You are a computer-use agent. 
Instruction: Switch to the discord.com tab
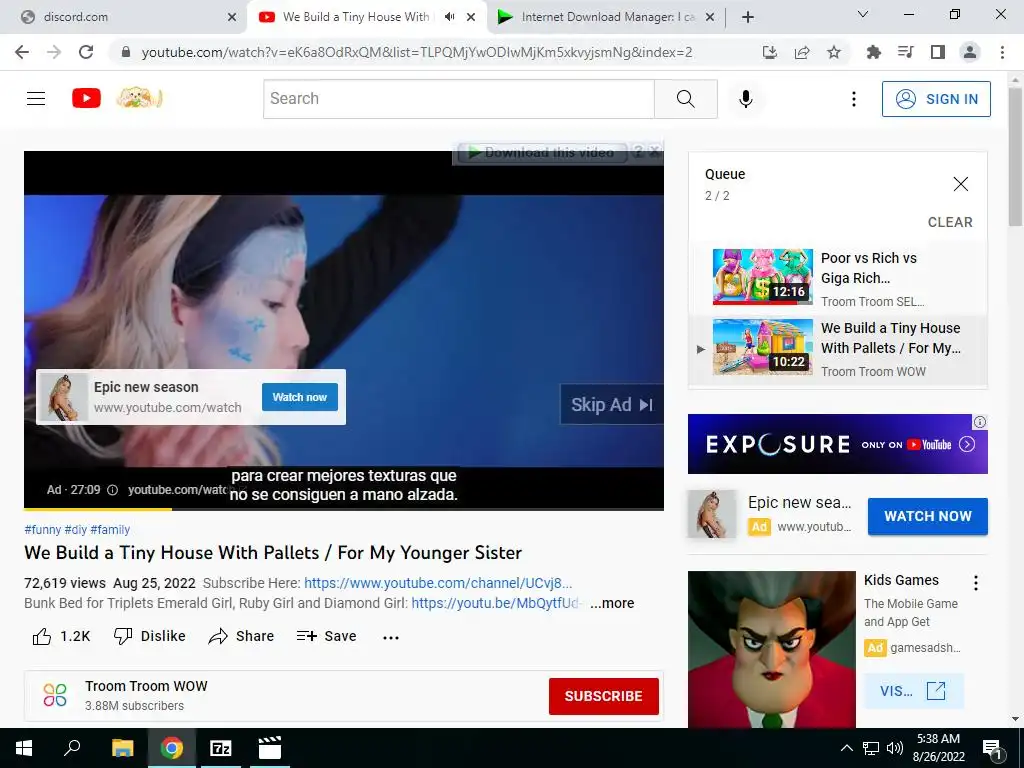click(x=123, y=17)
